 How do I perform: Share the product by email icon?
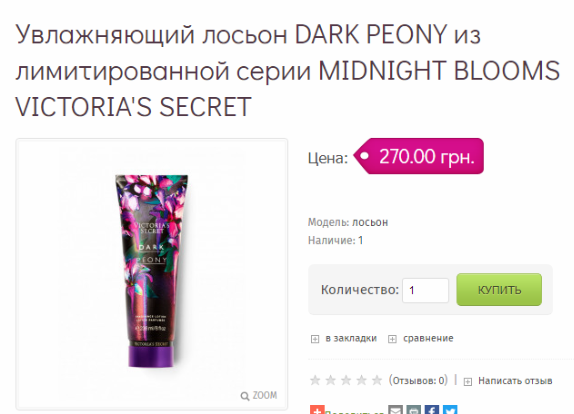click(395, 410)
